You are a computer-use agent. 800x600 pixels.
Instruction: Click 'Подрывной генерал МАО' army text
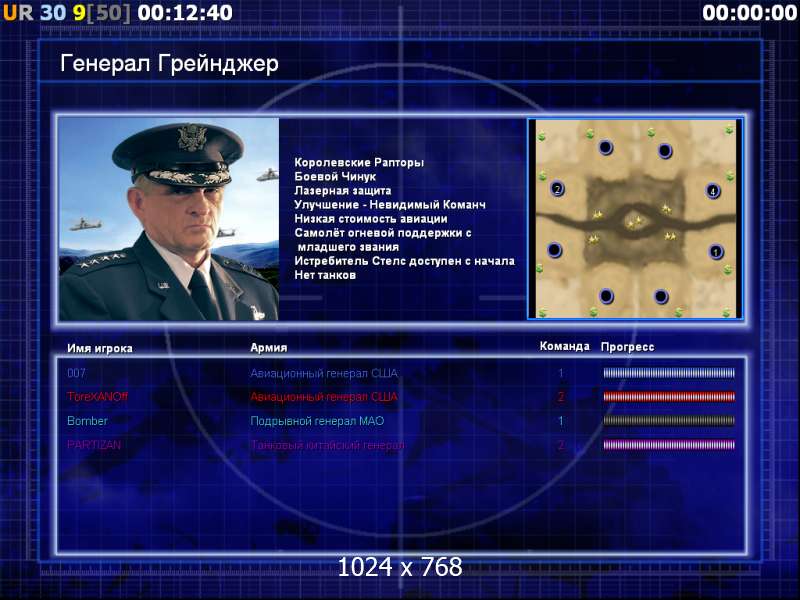point(317,421)
